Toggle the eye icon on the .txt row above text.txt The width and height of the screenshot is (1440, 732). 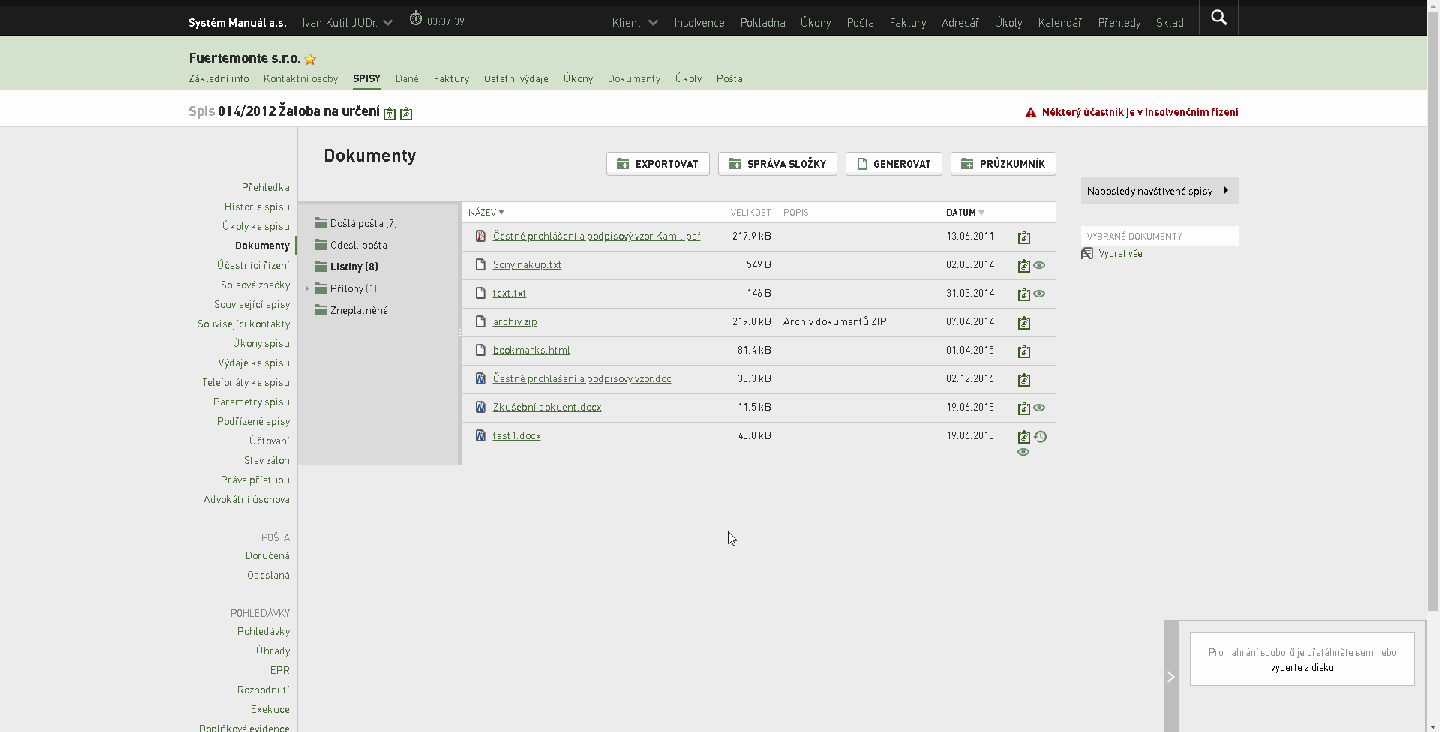click(x=1040, y=266)
